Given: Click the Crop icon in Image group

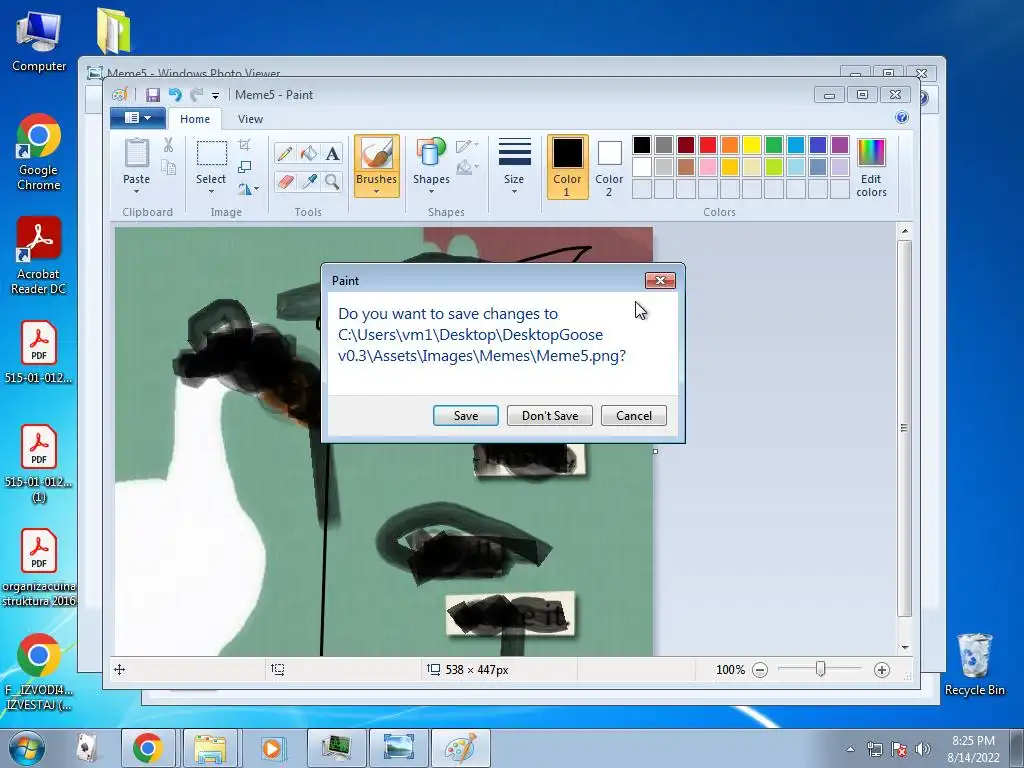Looking at the screenshot, I should [x=244, y=145].
